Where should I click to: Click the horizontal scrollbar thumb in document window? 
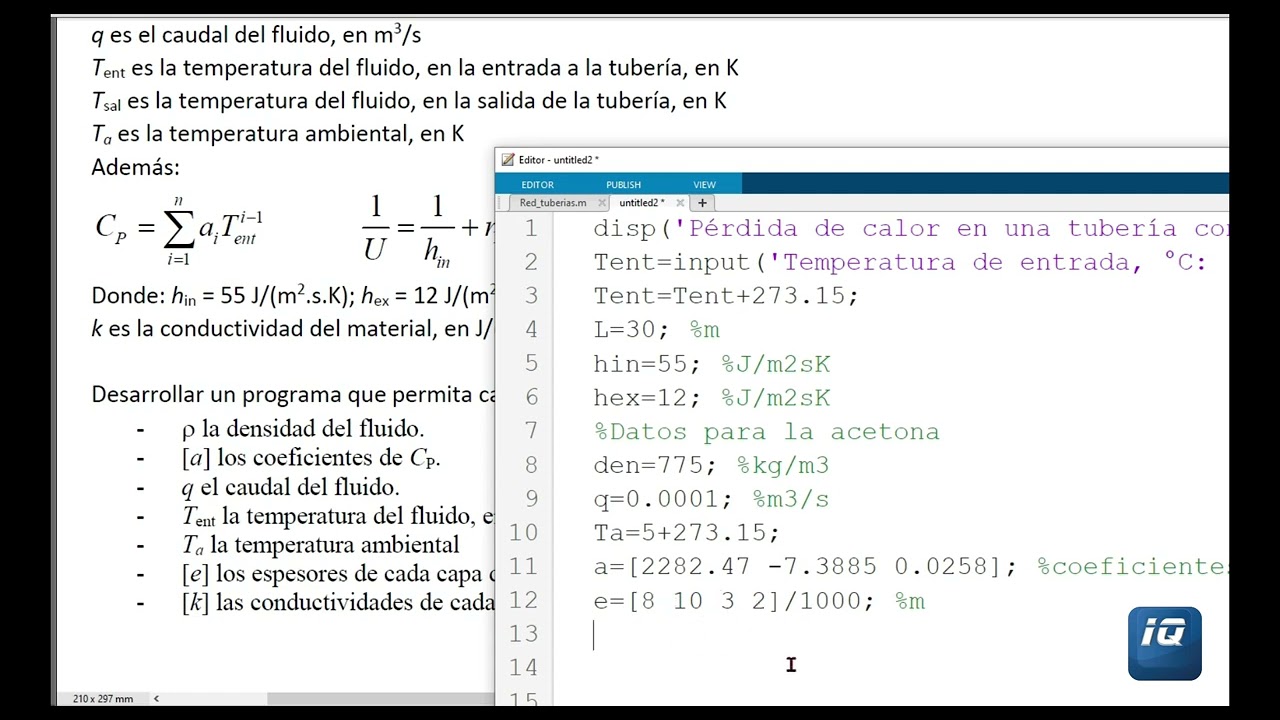tap(380, 699)
